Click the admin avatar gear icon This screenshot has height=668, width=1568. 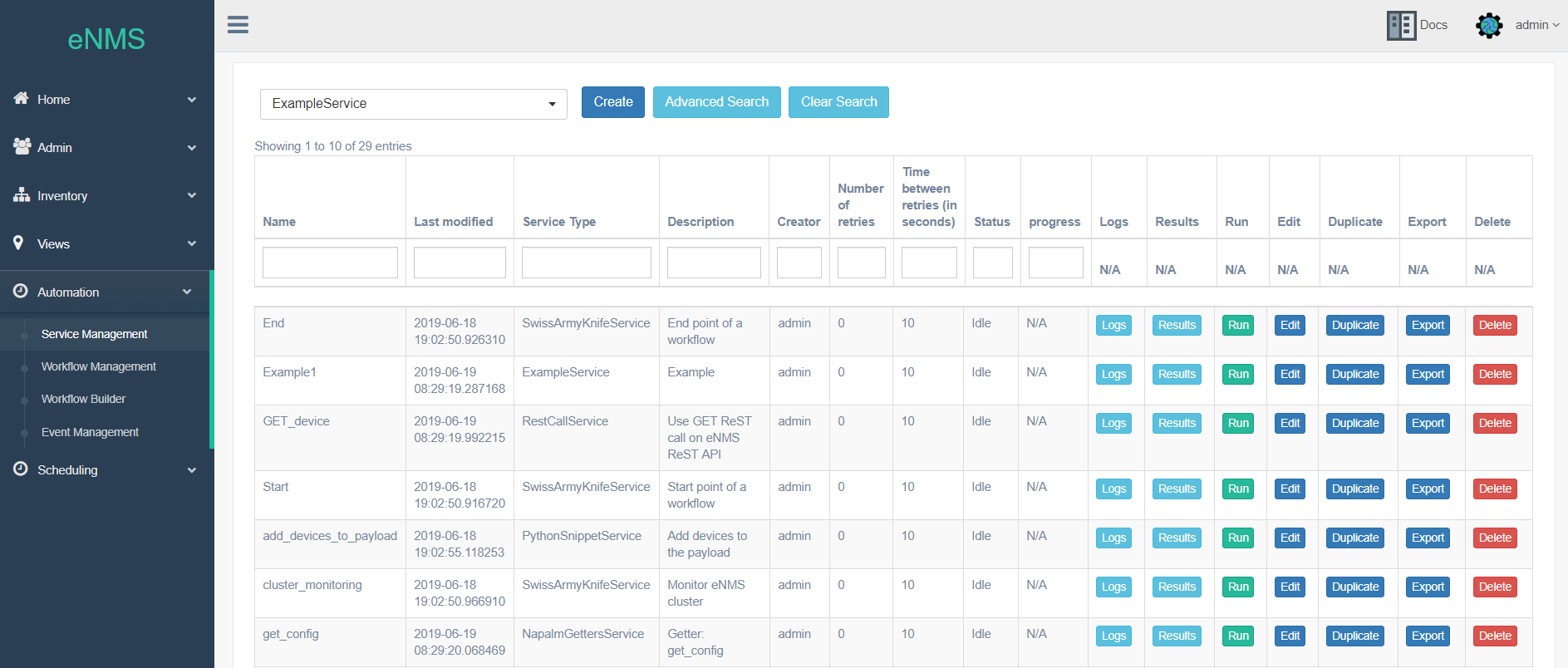pos(1489,25)
